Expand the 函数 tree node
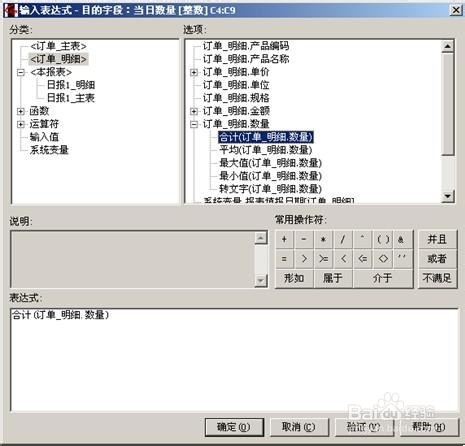 [21, 111]
